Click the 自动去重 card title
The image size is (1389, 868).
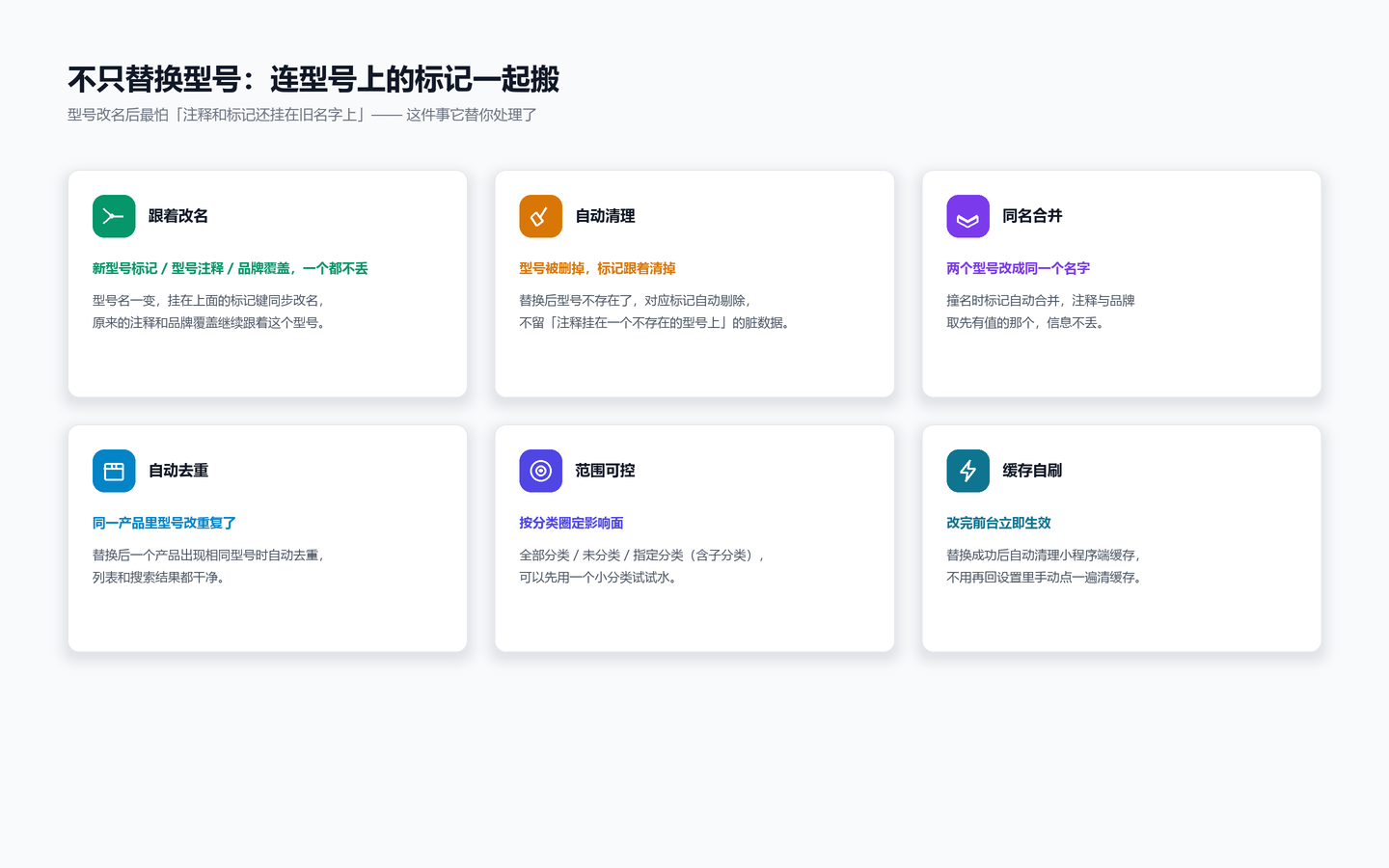[x=178, y=471]
